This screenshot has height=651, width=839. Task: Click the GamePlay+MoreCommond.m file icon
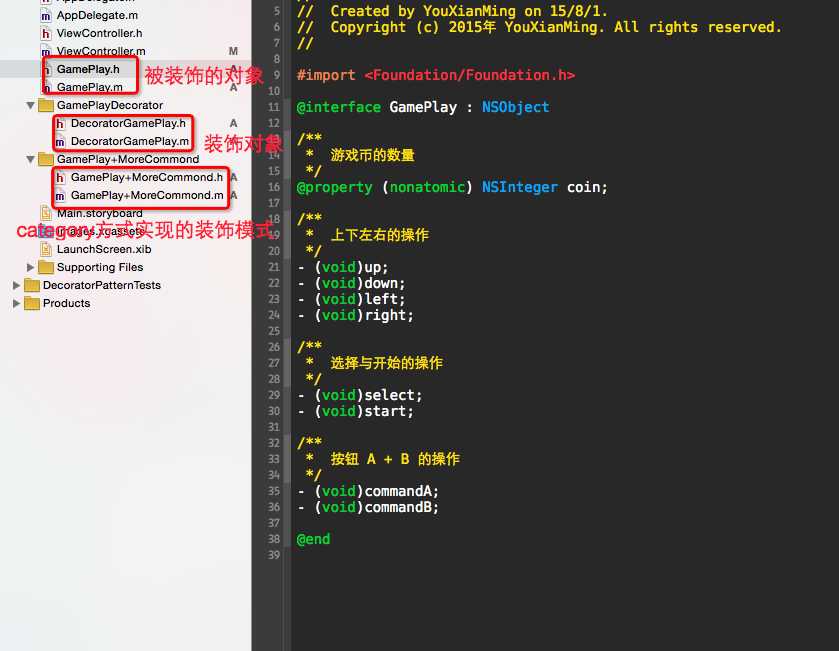(x=60, y=196)
